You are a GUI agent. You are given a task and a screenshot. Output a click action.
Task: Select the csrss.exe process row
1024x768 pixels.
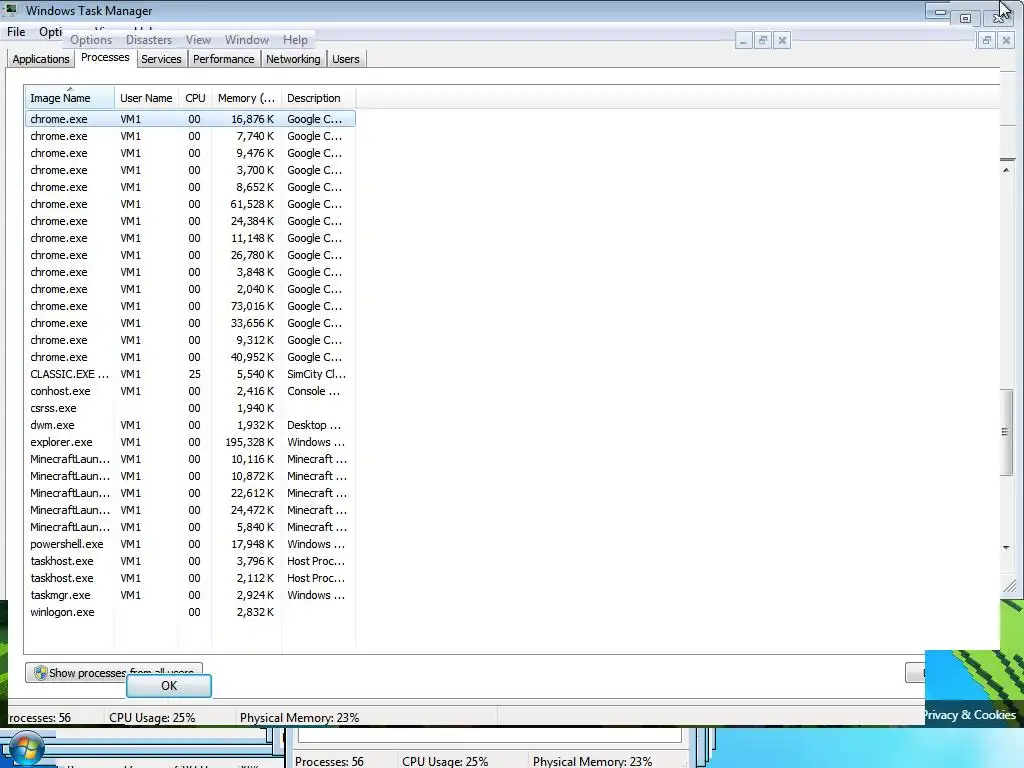[x=190, y=408]
